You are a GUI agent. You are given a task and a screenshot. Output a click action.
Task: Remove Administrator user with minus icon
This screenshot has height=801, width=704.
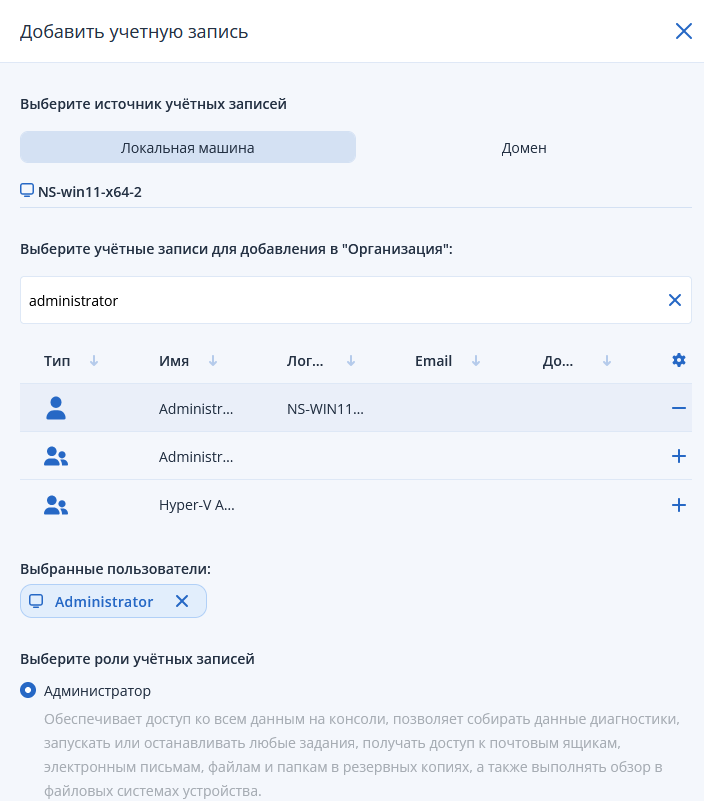(678, 408)
